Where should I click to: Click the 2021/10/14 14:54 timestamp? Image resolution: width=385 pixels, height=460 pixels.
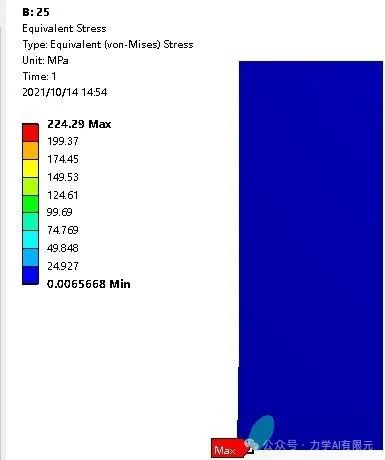(x=65, y=92)
